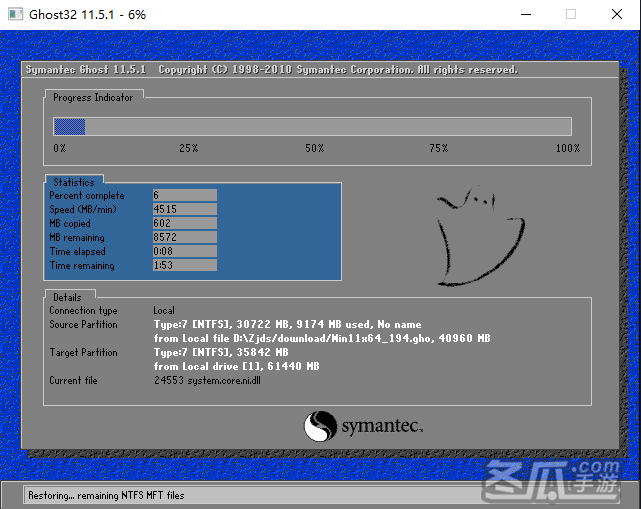Click the Restoring status bar message

coord(106,495)
